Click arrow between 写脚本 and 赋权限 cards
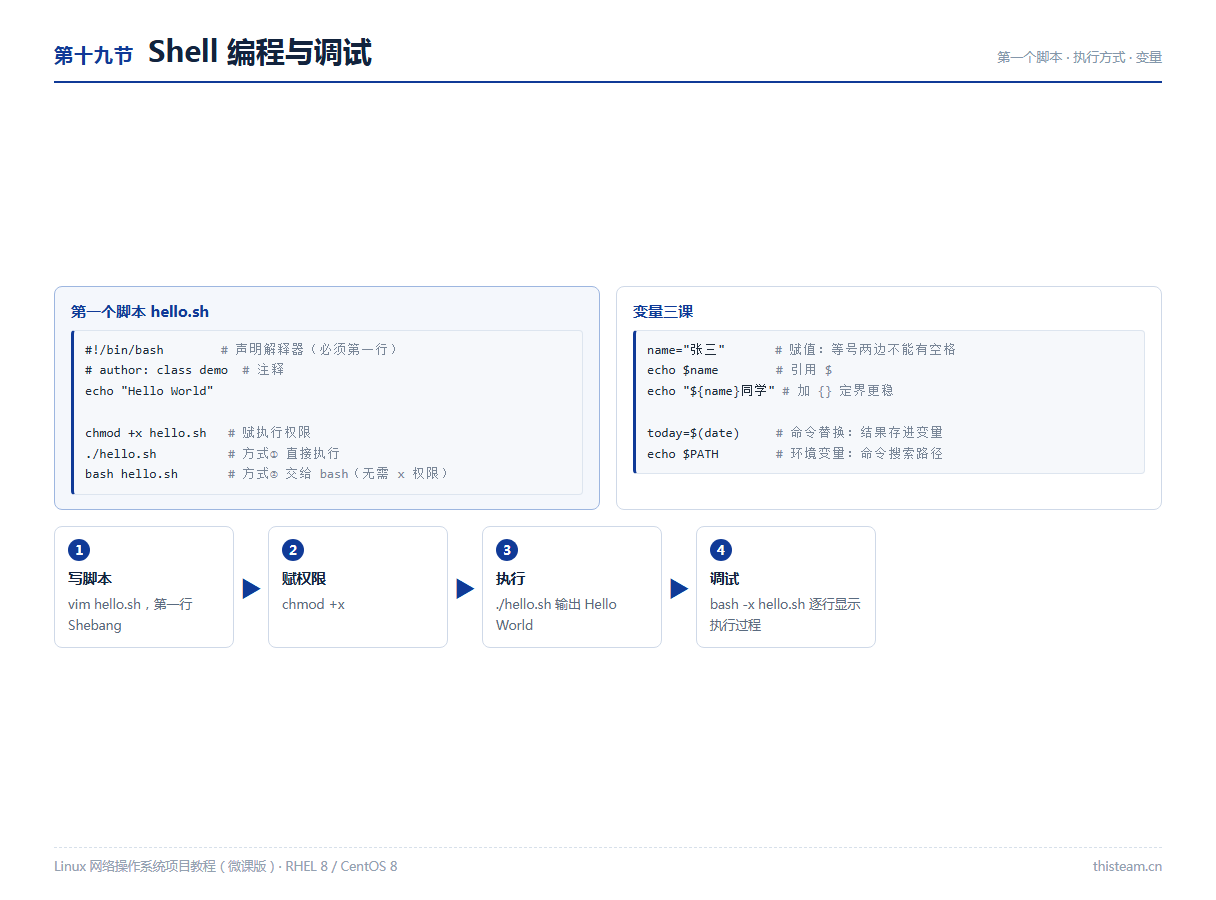This screenshot has width=1216, height=900. pos(251,588)
